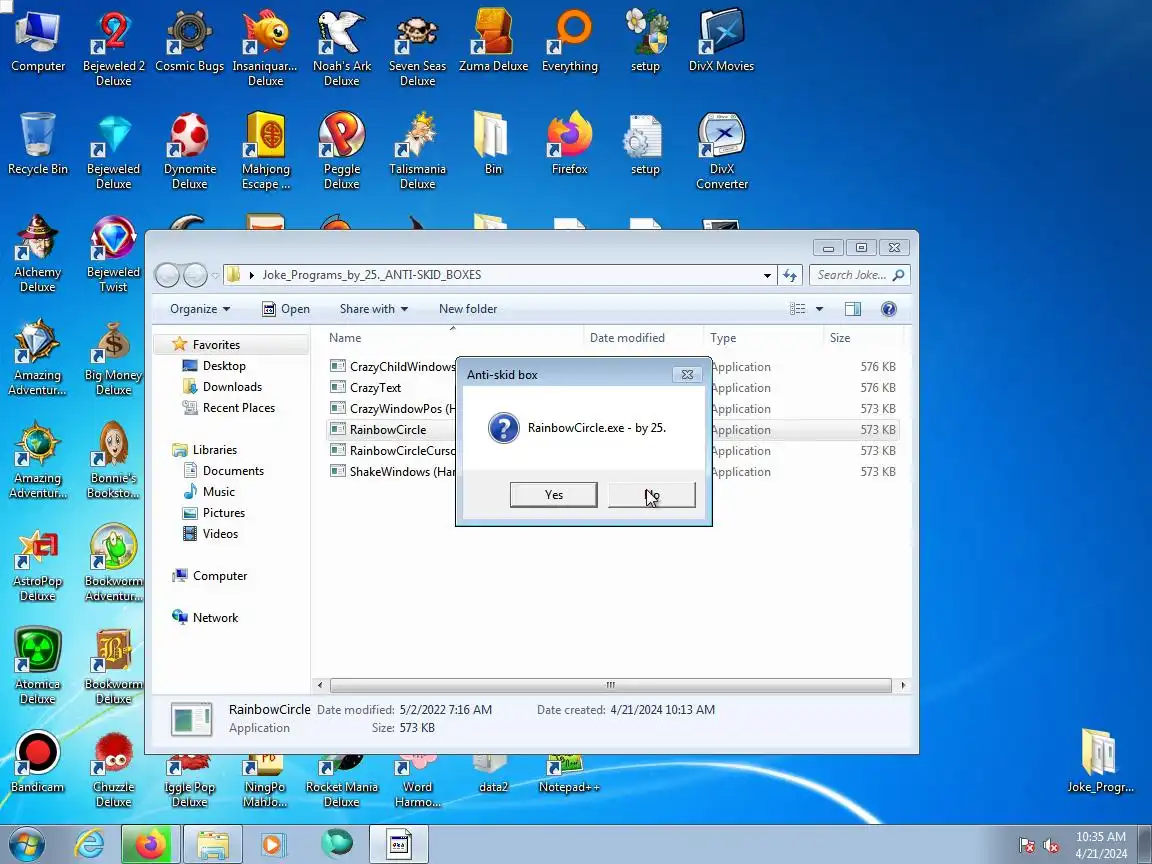Go to Downloads in the navigation pane
The image size is (1152, 864).
(x=231, y=386)
